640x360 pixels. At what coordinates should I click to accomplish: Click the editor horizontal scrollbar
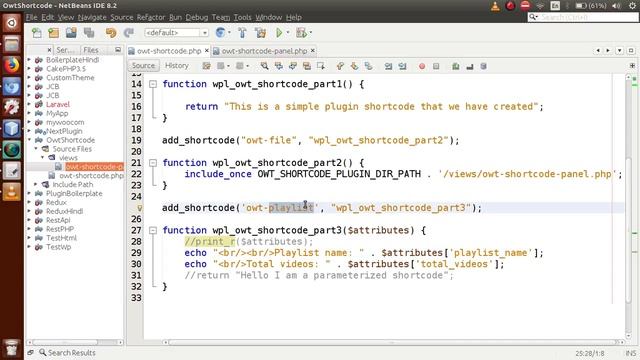click(x=392, y=342)
